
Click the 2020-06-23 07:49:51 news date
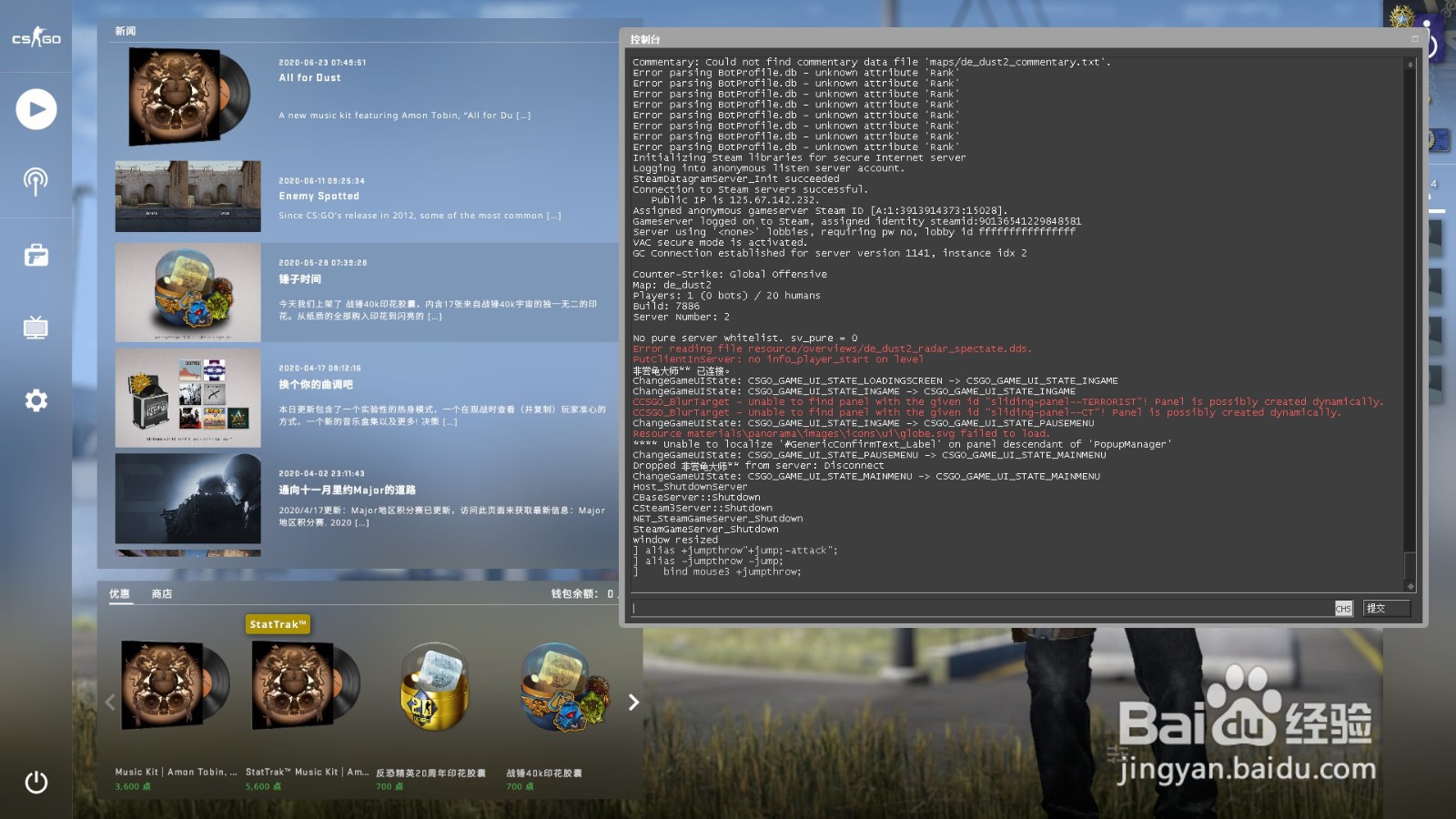(x=322, y=63)
